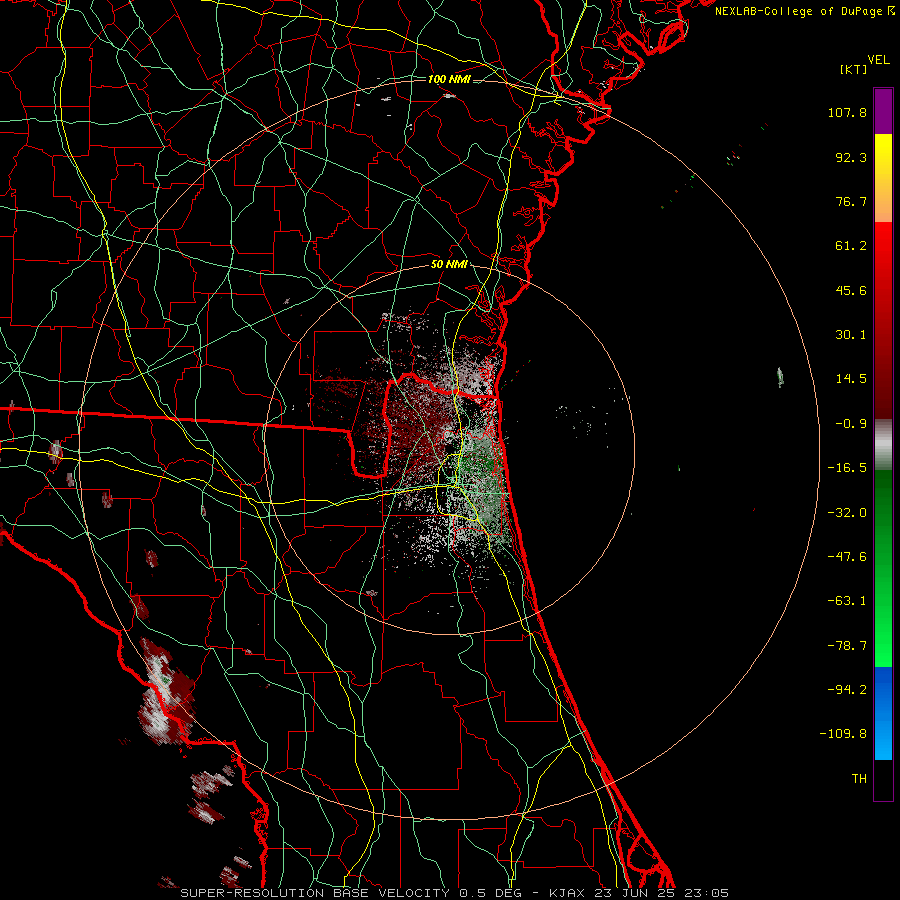Viewport: 900px width, 900px height.
Task: Click the Super-Resolution Base Velocity caption text
Action: coord(315,893)
